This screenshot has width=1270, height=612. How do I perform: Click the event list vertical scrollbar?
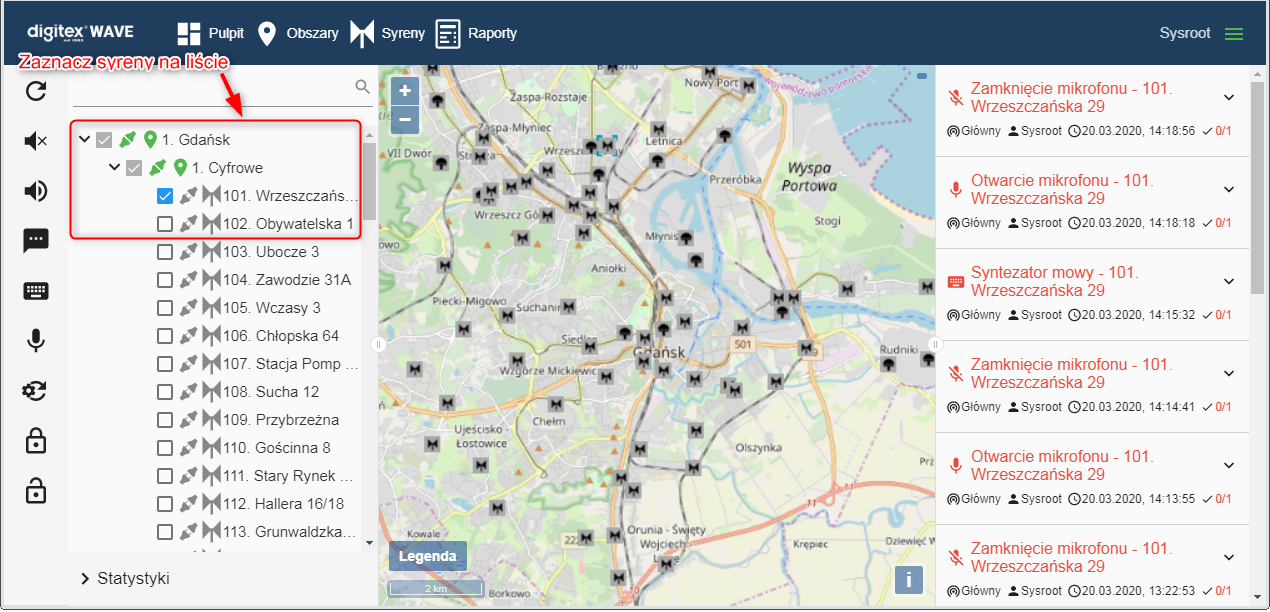click(1257, 200)
